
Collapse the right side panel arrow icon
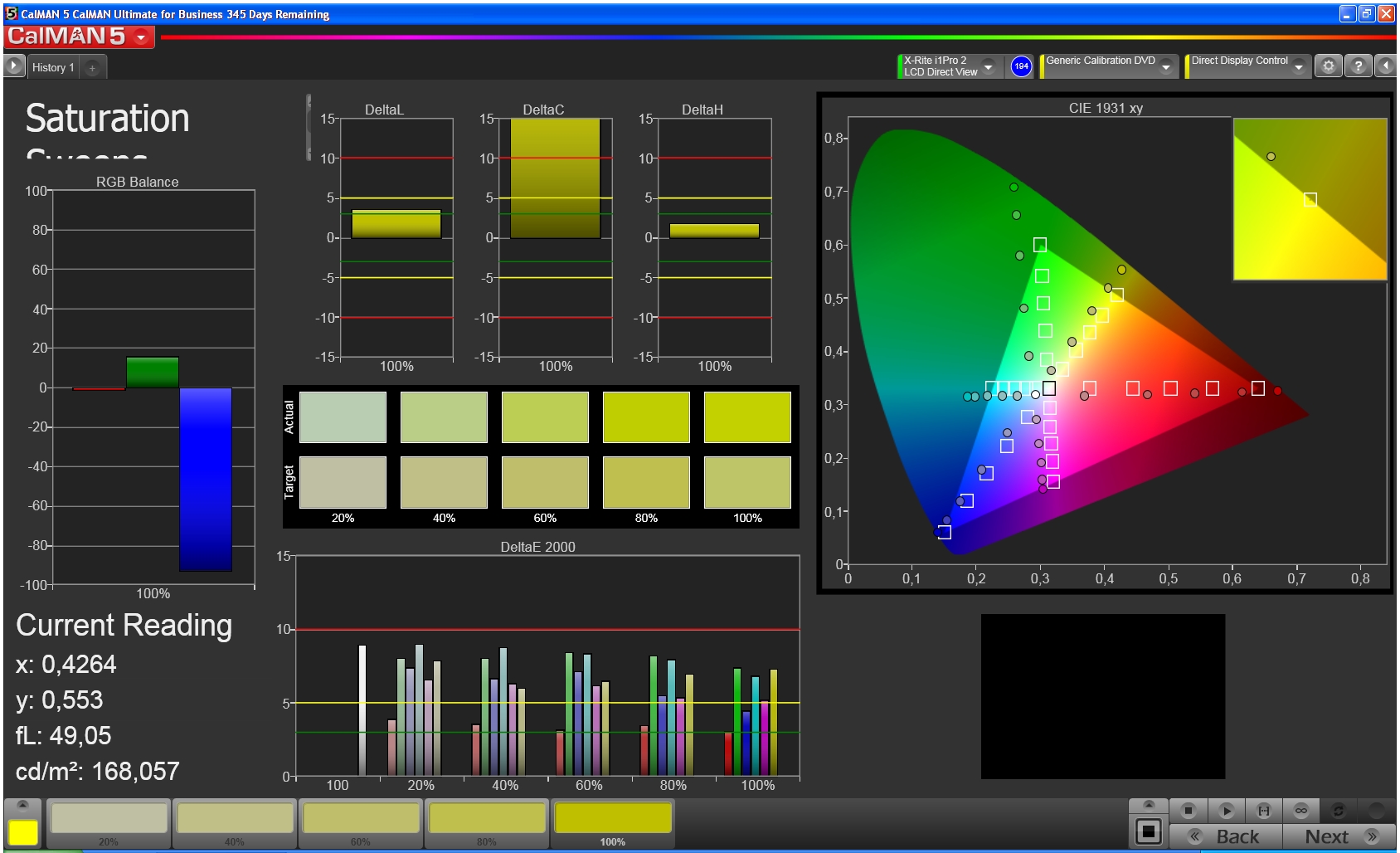coord(1386,66)
